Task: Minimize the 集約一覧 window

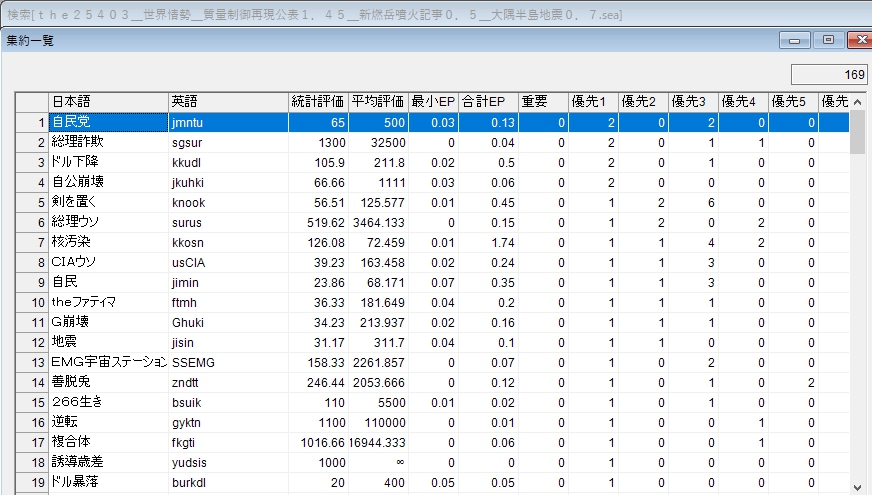Action: 797,41
